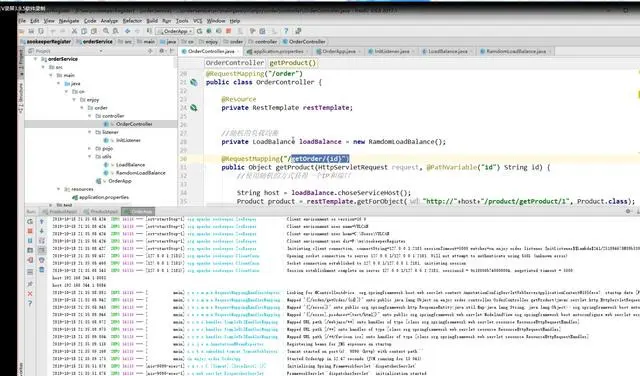
Task: Click OrderController breadcrumb above editor
Action: click(x=235, y=63)
